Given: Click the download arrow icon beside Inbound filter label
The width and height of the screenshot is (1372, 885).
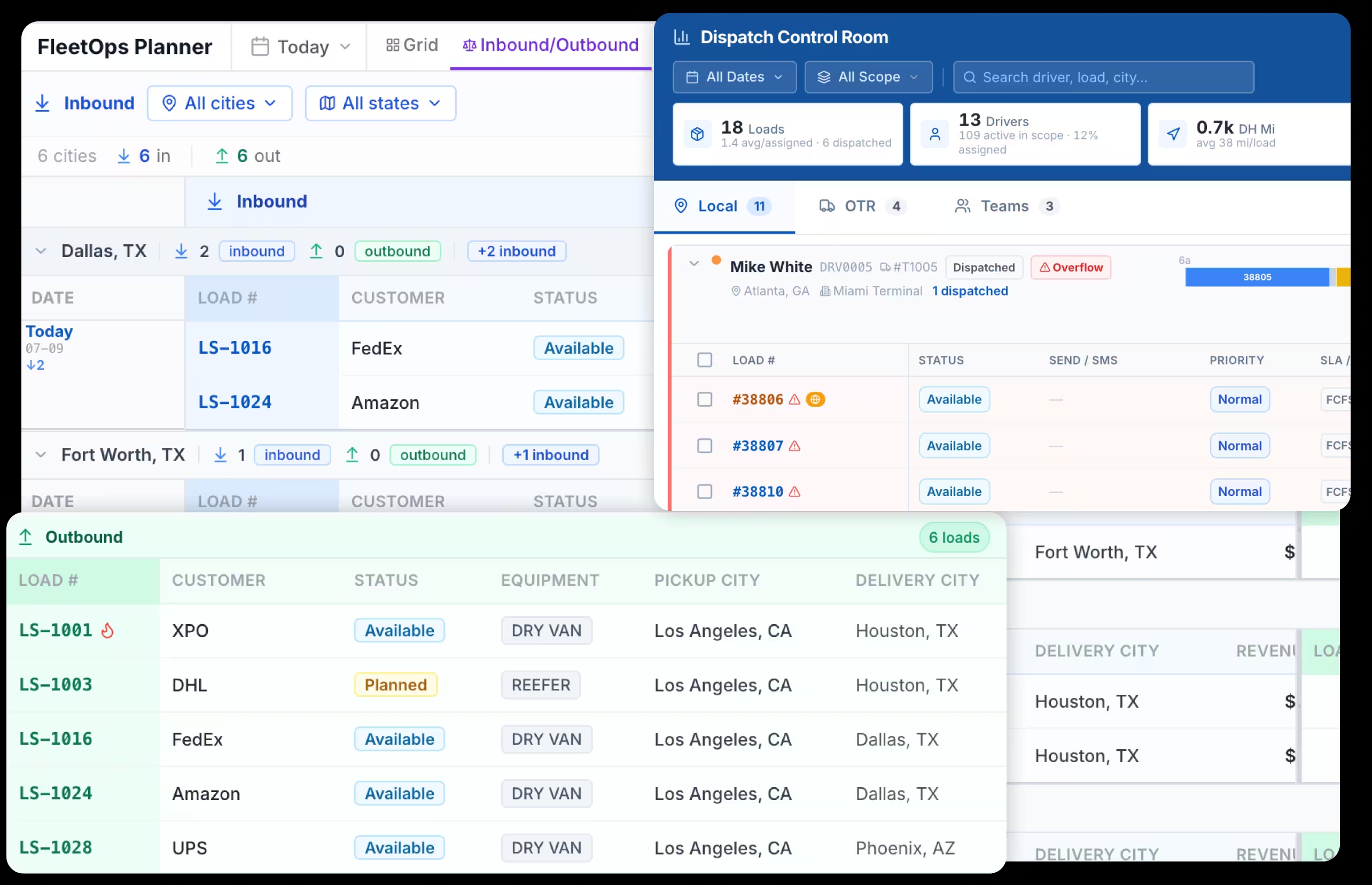Looking at the screenshot, I should 43,104.
